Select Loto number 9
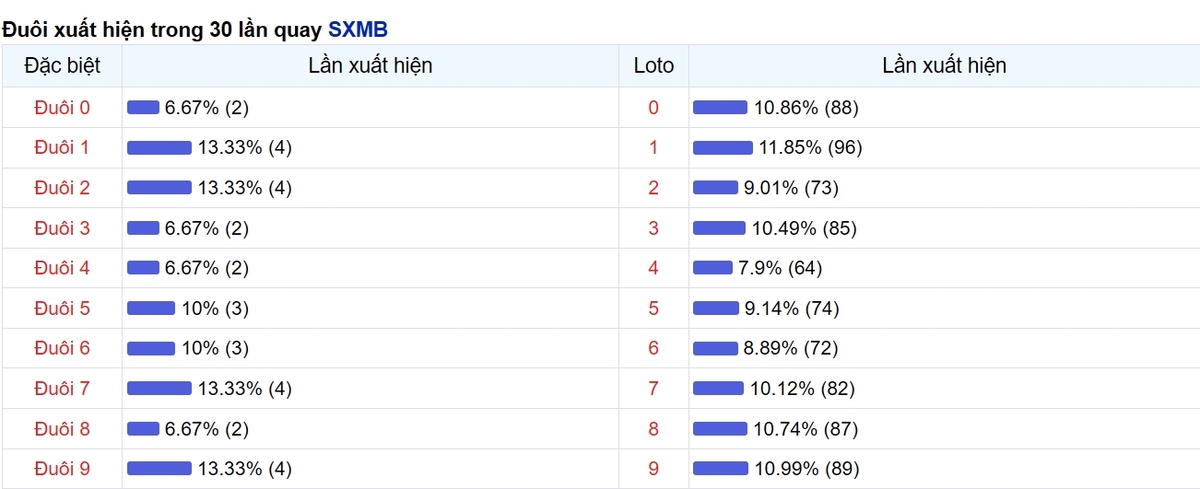This screenshot has width=1200, height=489. pos(654,468)
